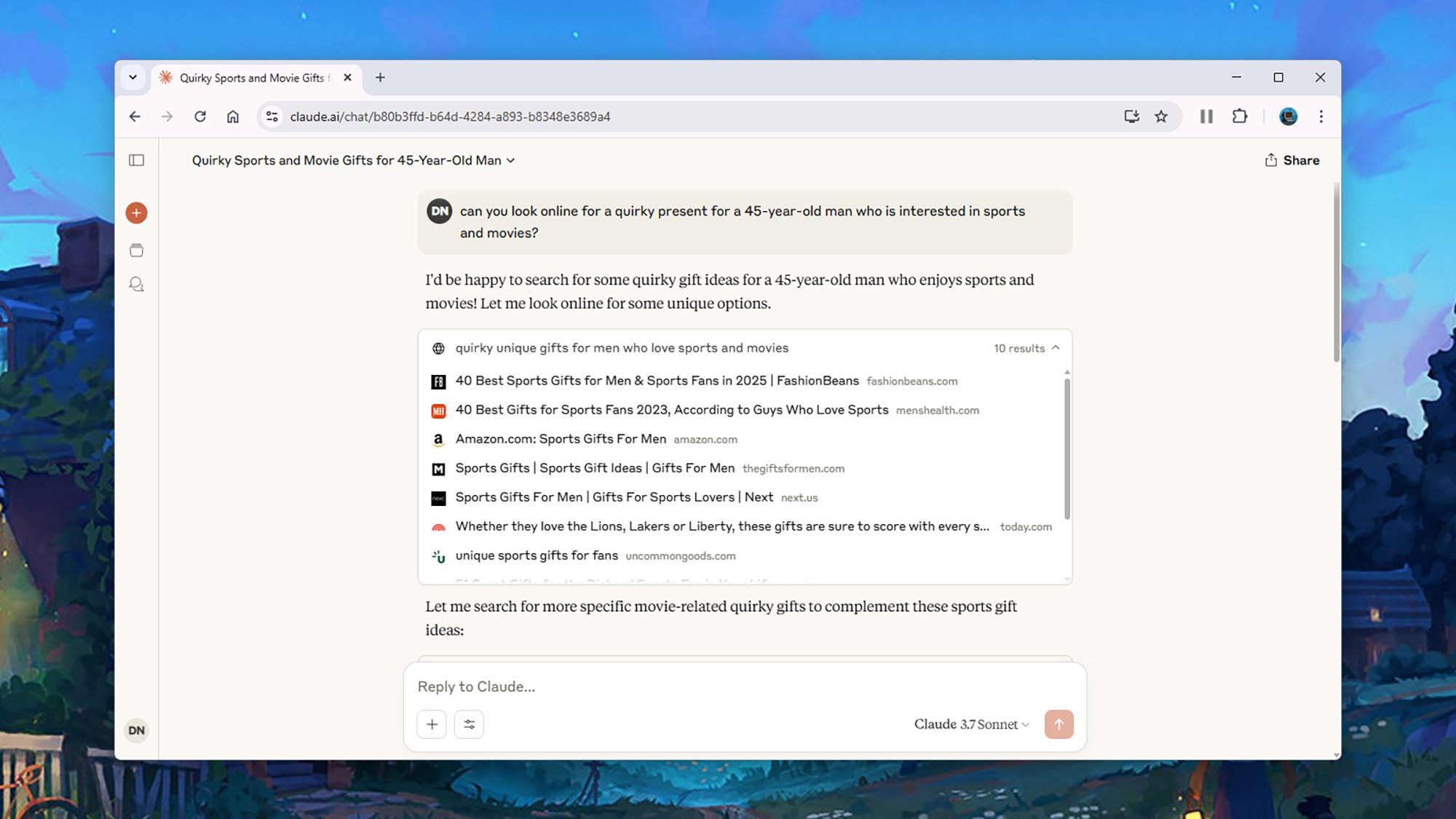This screenshot has height=819, width=1456.
Task: Go back in browser history
Action: [x=135, y=116]
